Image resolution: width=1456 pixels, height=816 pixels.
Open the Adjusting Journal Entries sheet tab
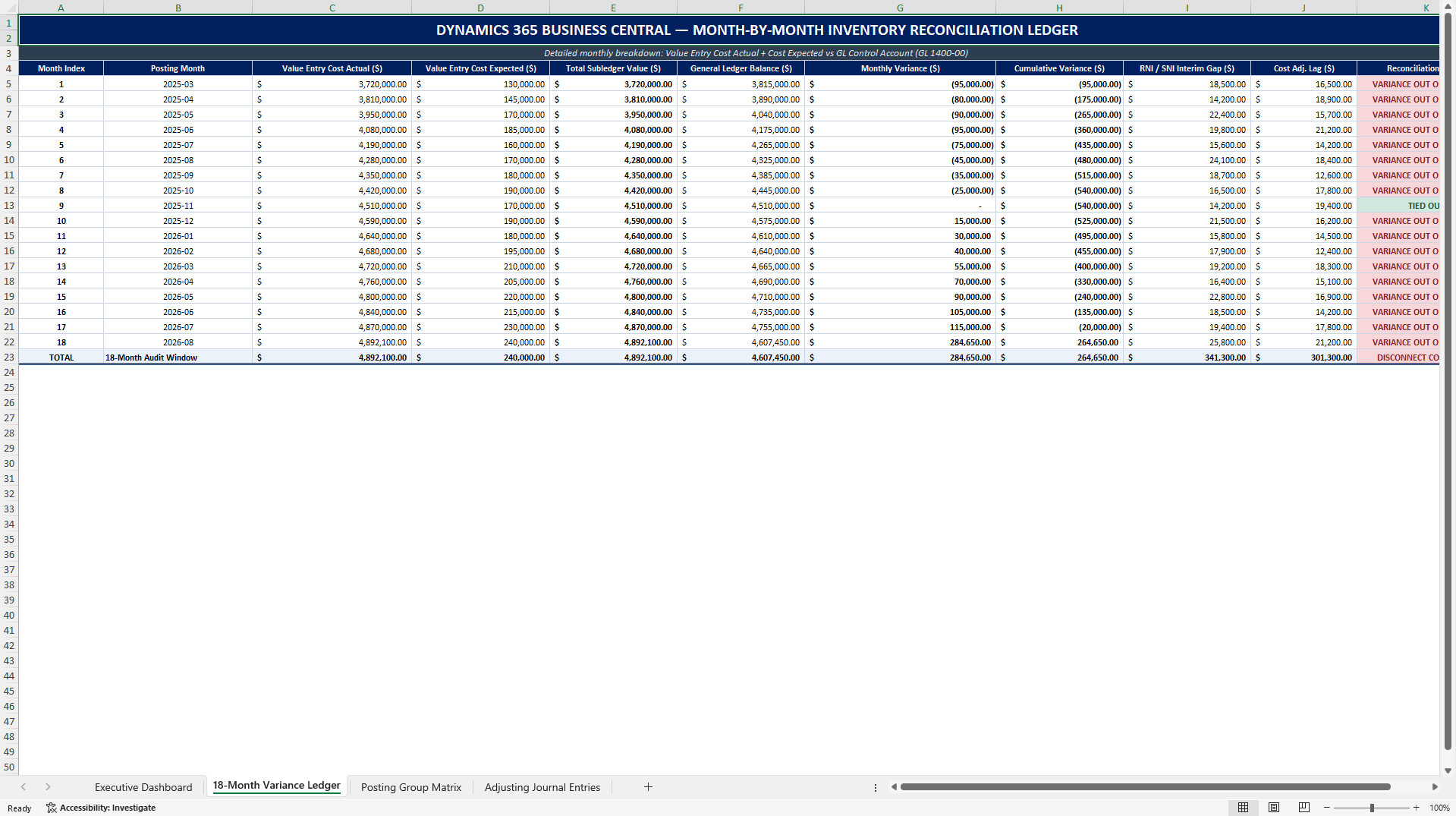pos(542,787)
